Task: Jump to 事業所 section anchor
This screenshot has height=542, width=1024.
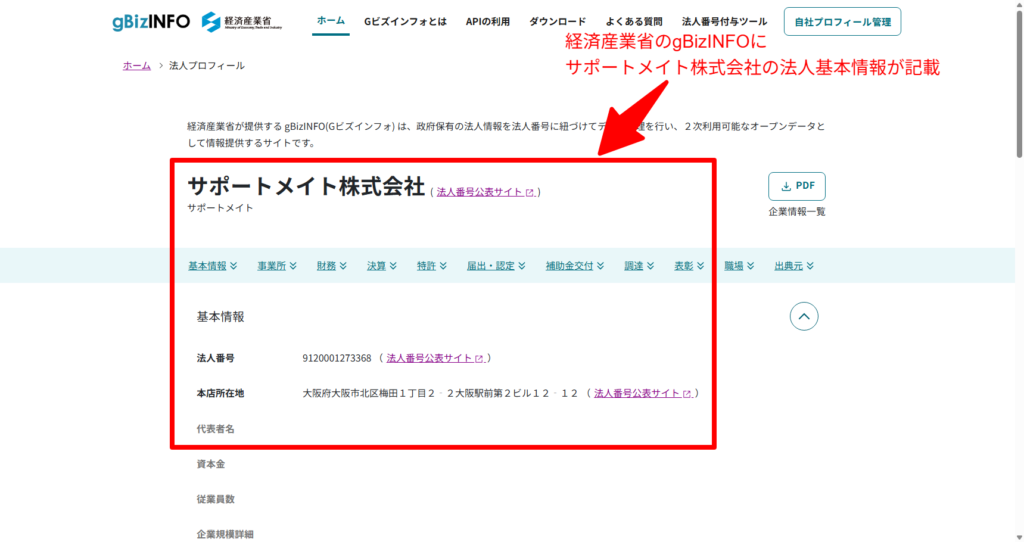Action: coord(277,266)
